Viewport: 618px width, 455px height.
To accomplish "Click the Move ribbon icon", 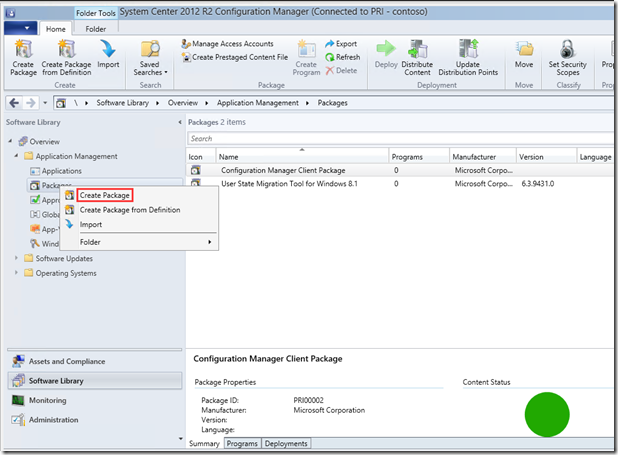I will click(524, 54).
